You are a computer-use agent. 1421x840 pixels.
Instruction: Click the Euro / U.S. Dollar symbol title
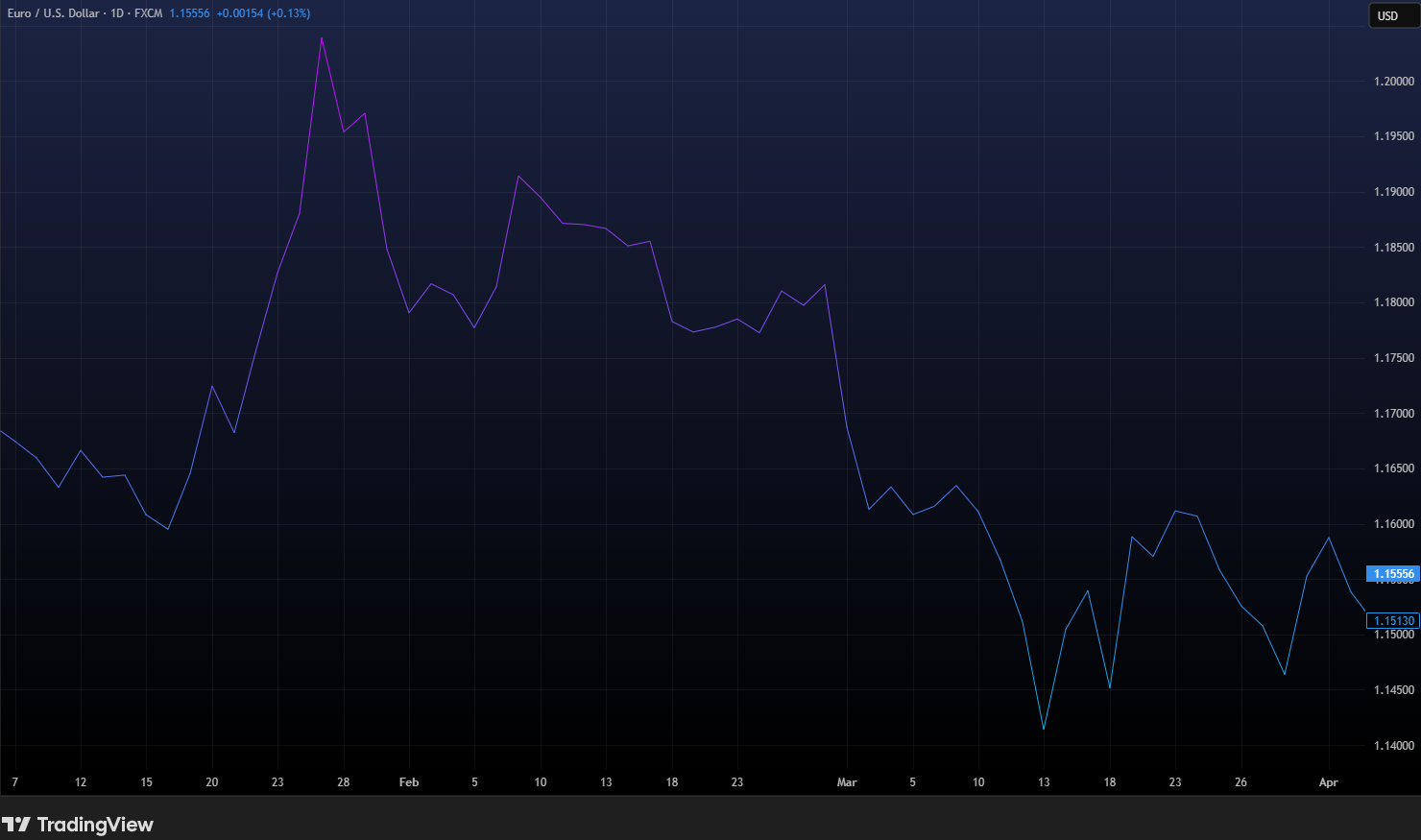[x=53, y=13]
